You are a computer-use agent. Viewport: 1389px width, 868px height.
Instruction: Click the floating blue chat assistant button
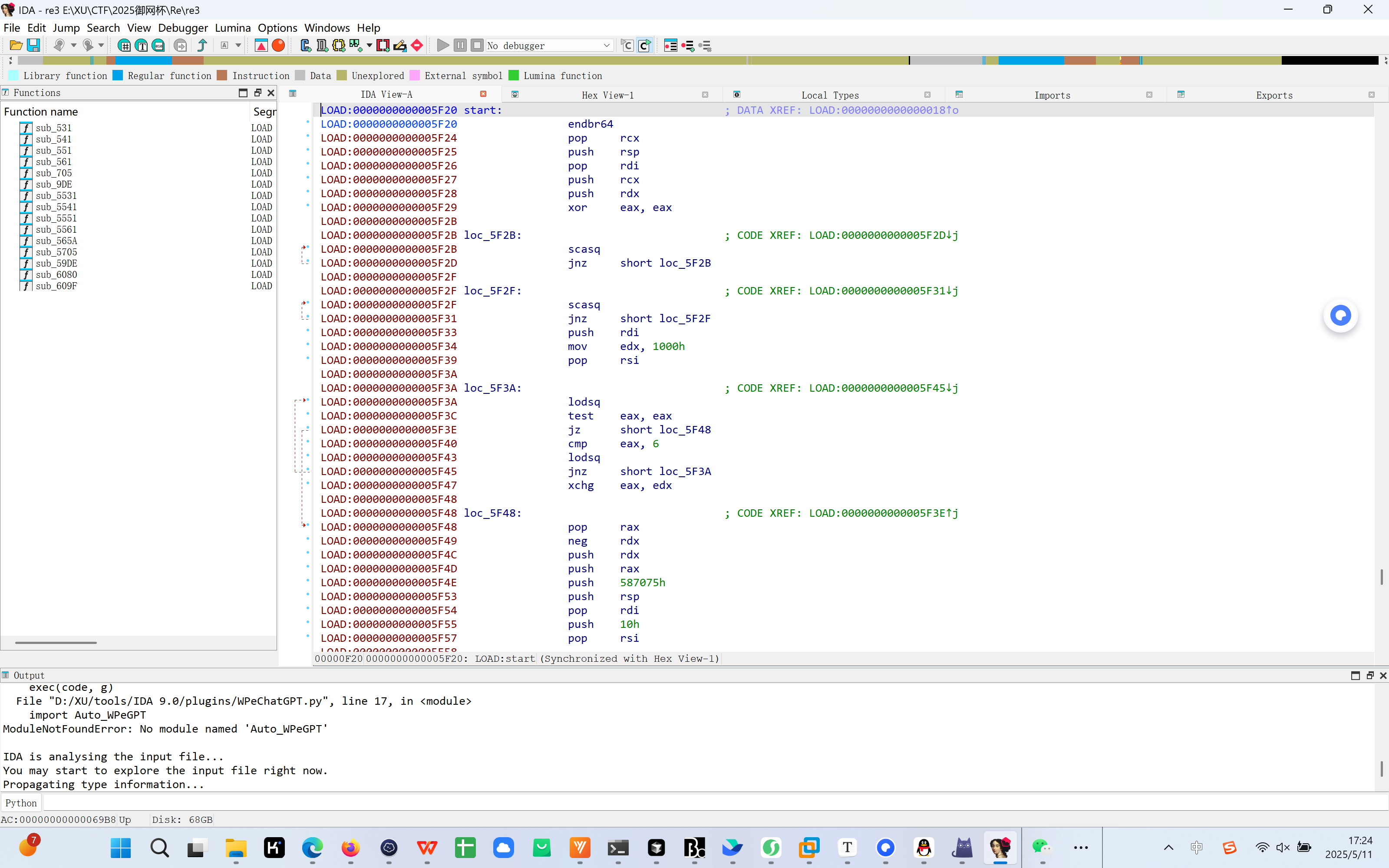(1341, 315)
